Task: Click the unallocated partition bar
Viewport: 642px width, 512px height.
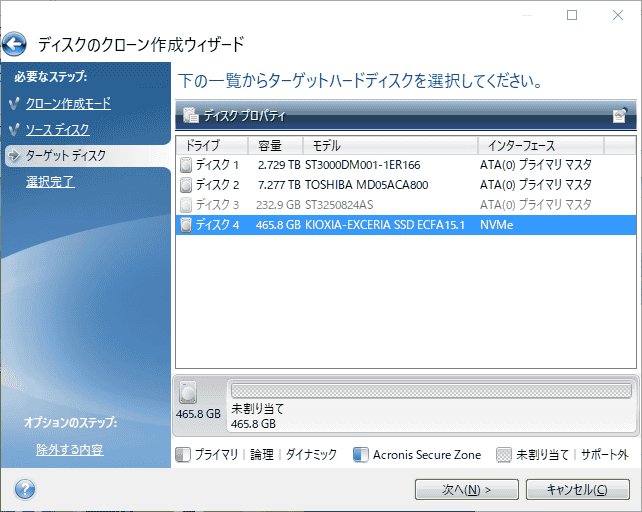Action: tap(431, 391)
